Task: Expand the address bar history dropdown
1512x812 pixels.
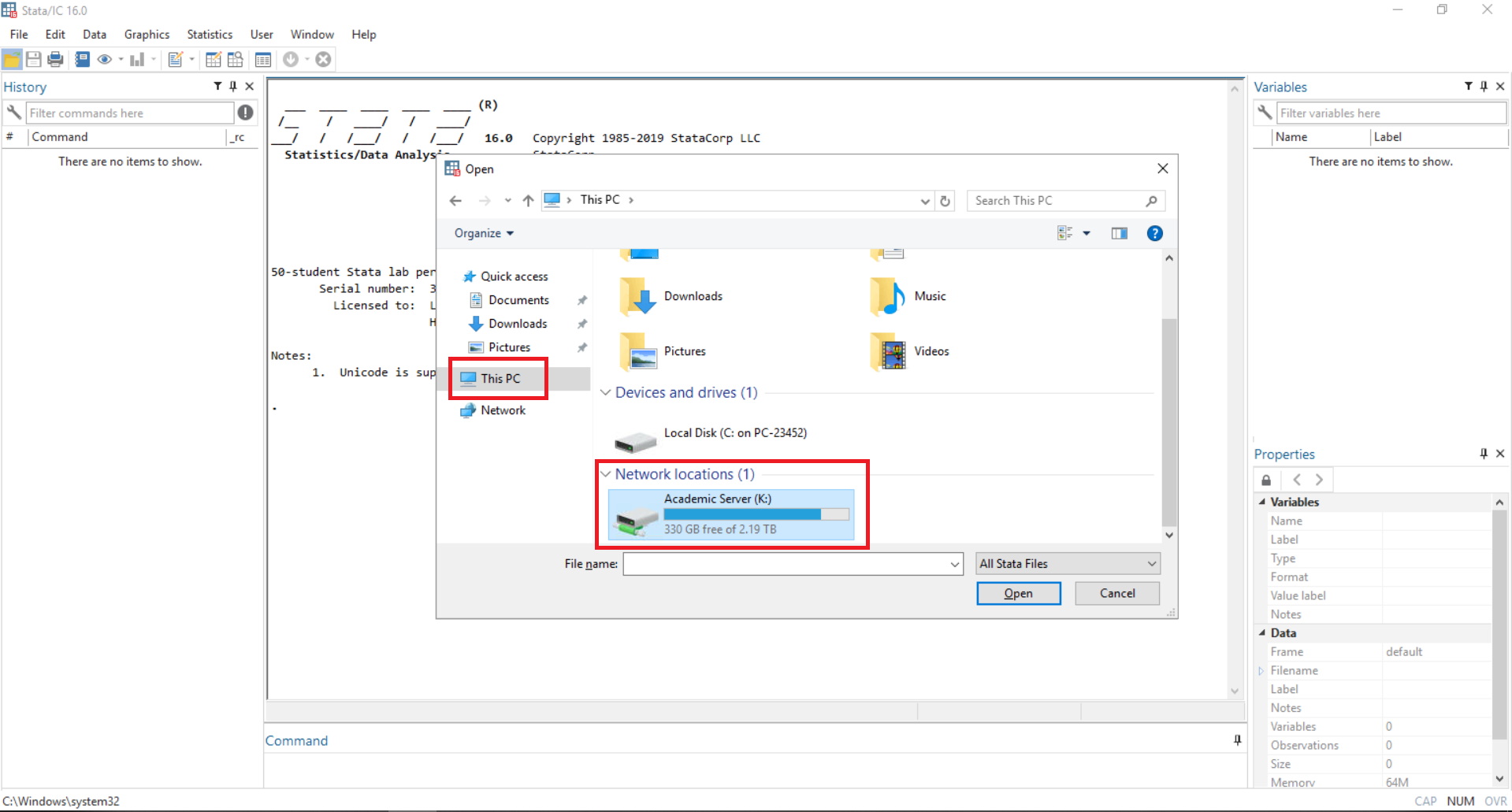Action: pos(925,201)
